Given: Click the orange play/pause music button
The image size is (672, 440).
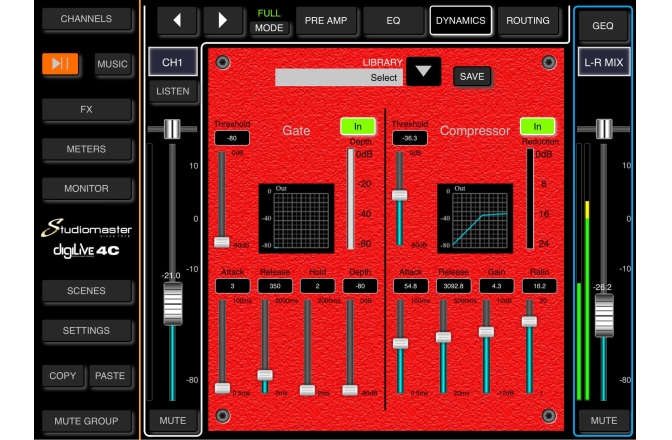Looking at the screenshot, I should (x=60, y=64).
